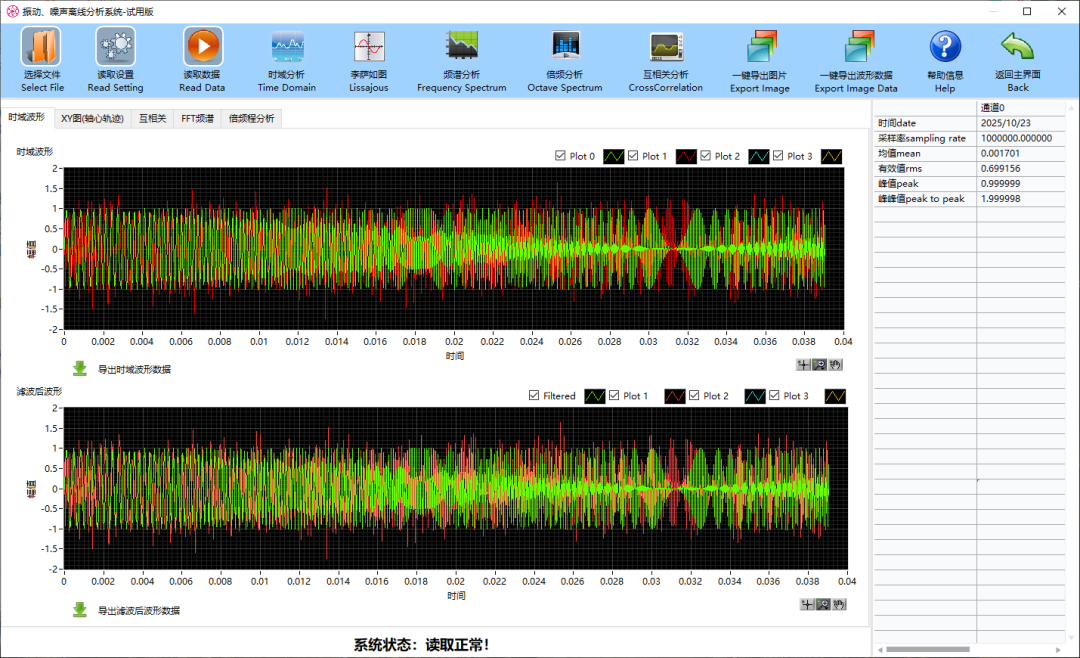Switch to 倍频程分析 tab
The width and height of the screenshot is (1080, 658).
click(251, 119)
